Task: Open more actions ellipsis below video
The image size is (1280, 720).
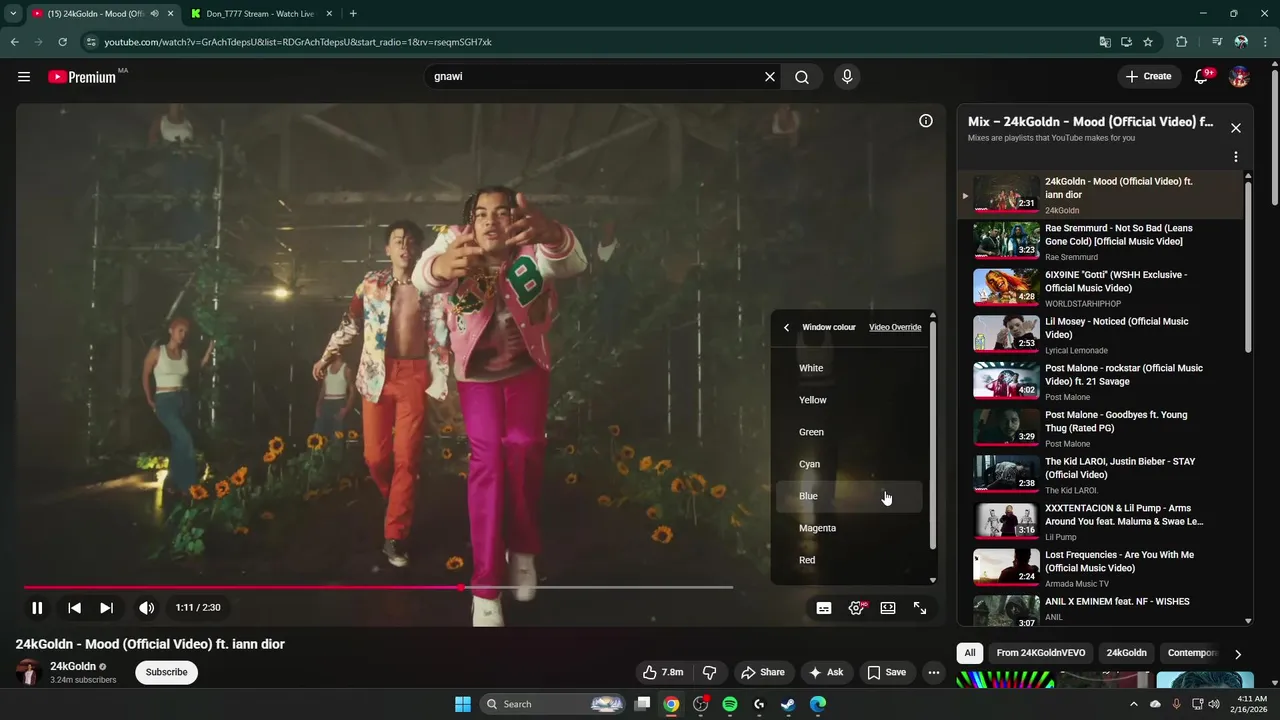Action: [933, 672]
